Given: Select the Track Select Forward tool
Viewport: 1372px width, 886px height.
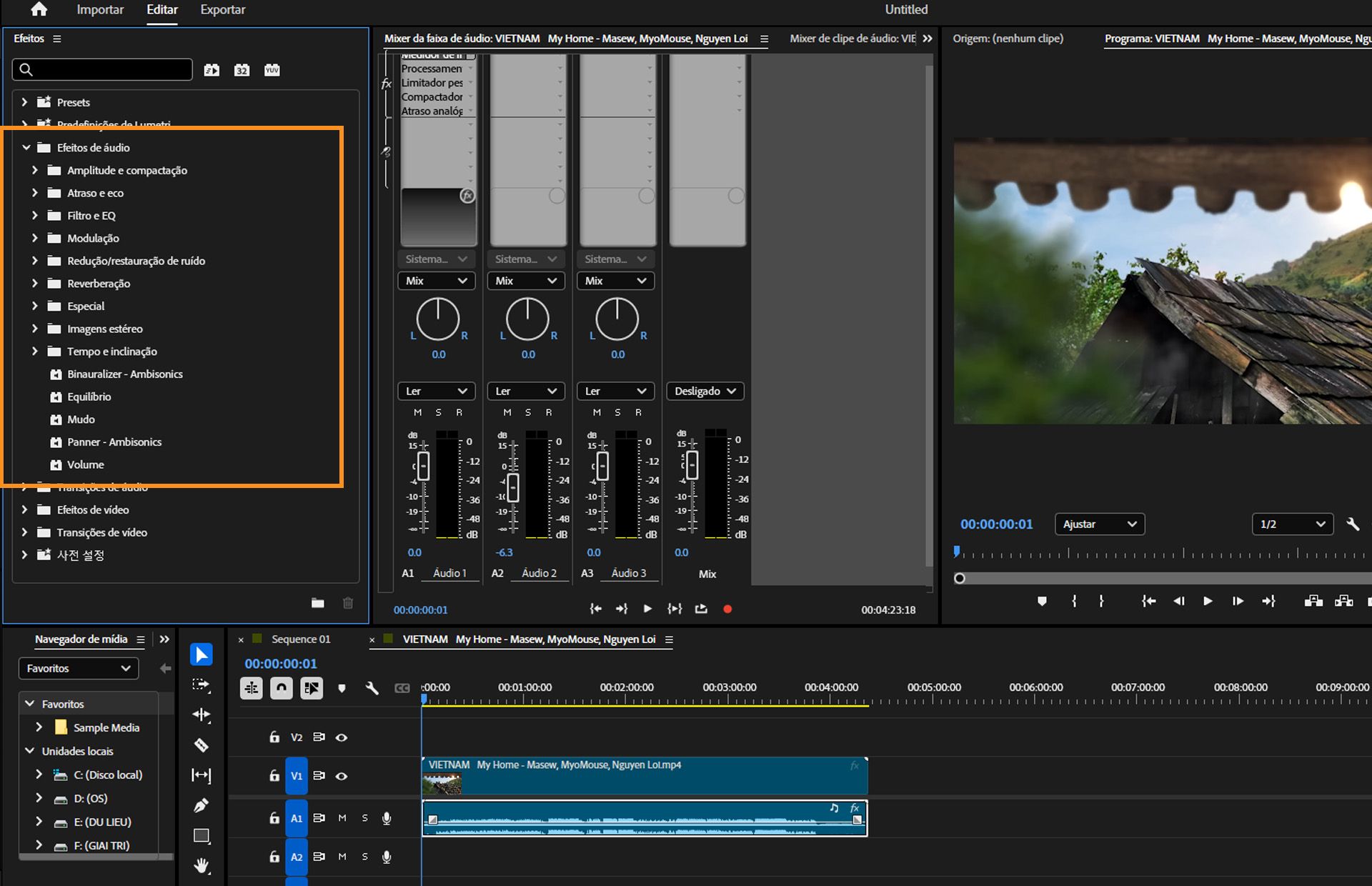Looking at the screenshot, I should [202, 685].
